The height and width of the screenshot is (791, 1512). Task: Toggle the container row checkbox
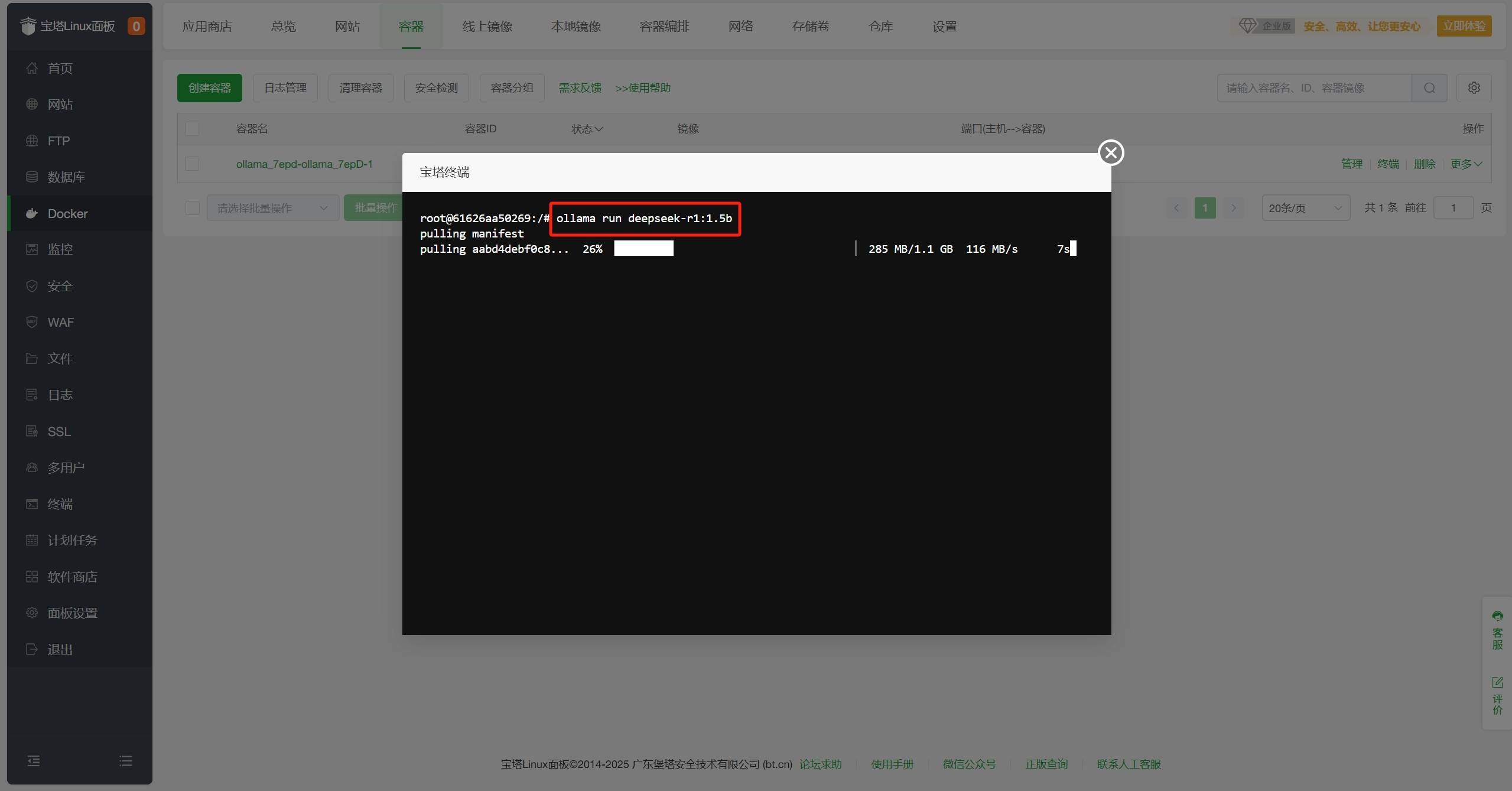point(192,163)
